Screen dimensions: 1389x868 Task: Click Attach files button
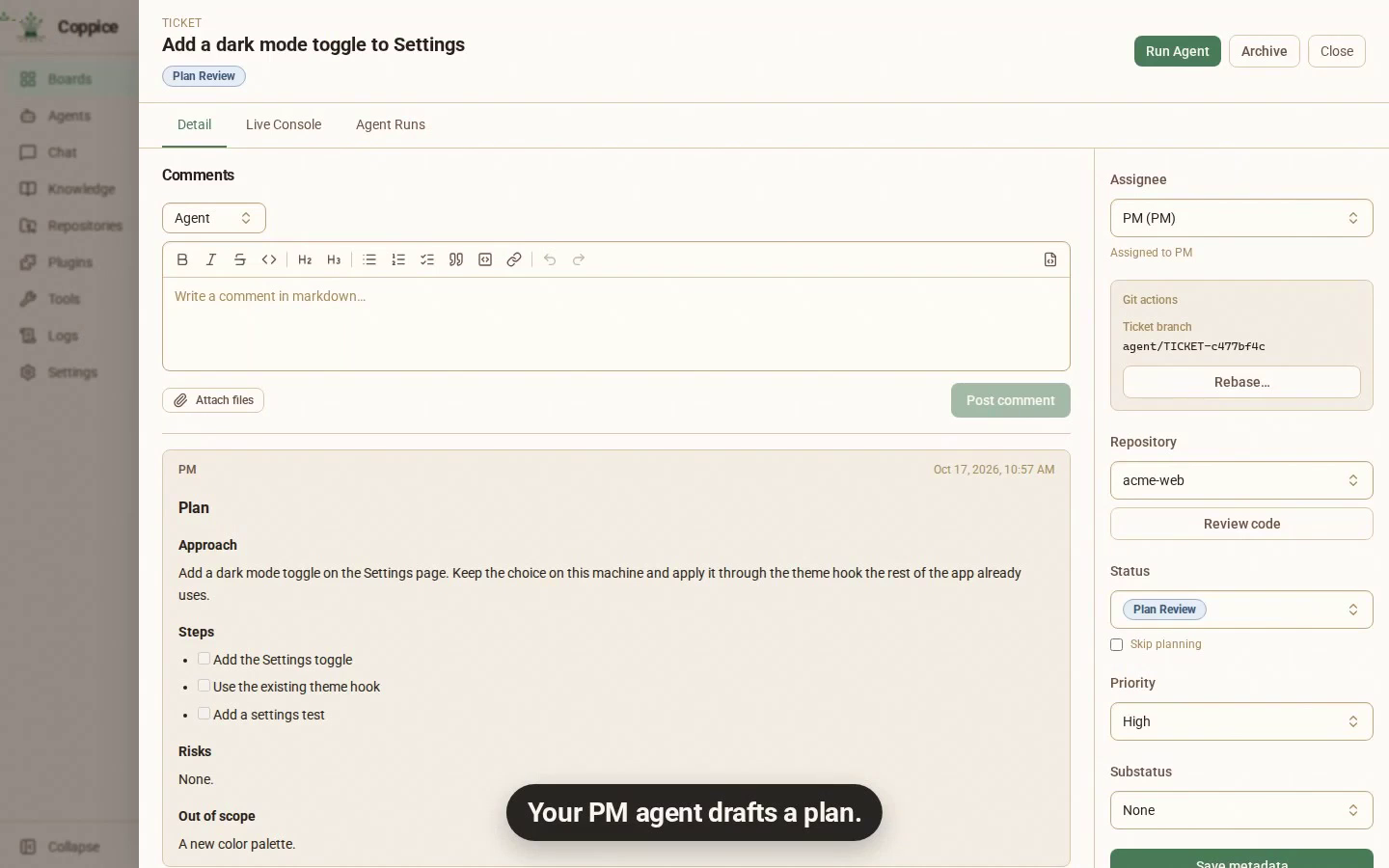point(213,400)
